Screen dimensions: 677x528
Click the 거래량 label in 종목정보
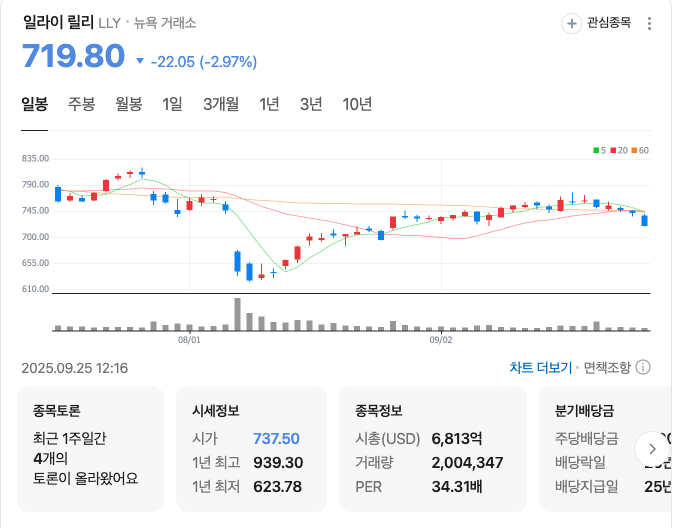(374, 463)
